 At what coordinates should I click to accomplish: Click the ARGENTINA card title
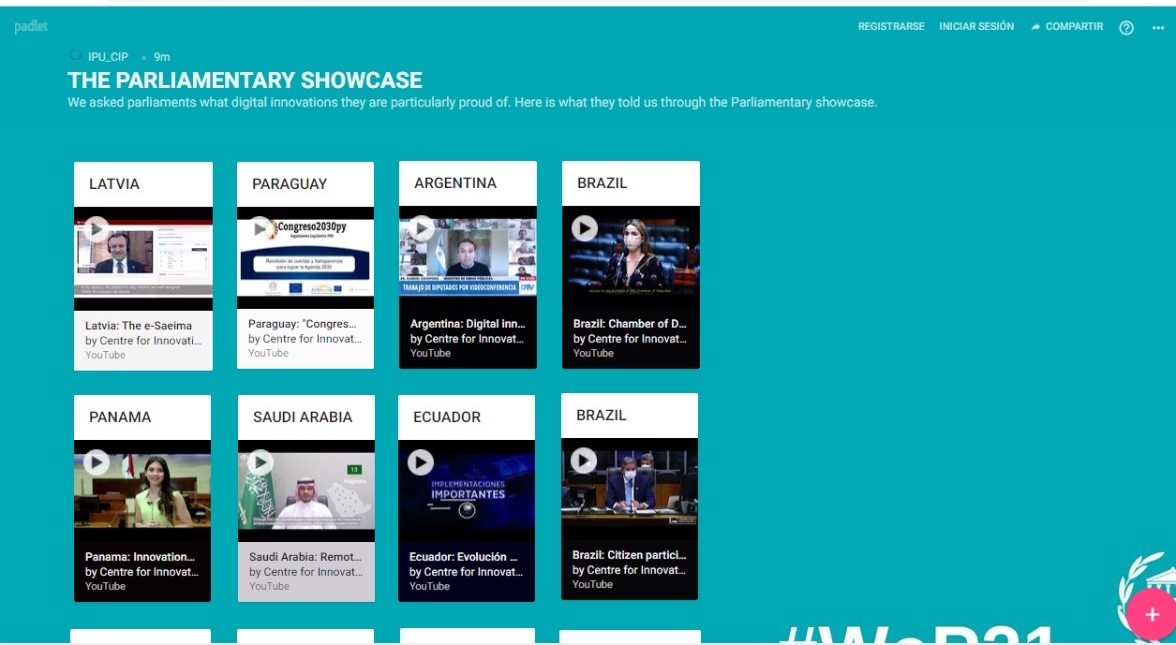[x=455, y=183]
